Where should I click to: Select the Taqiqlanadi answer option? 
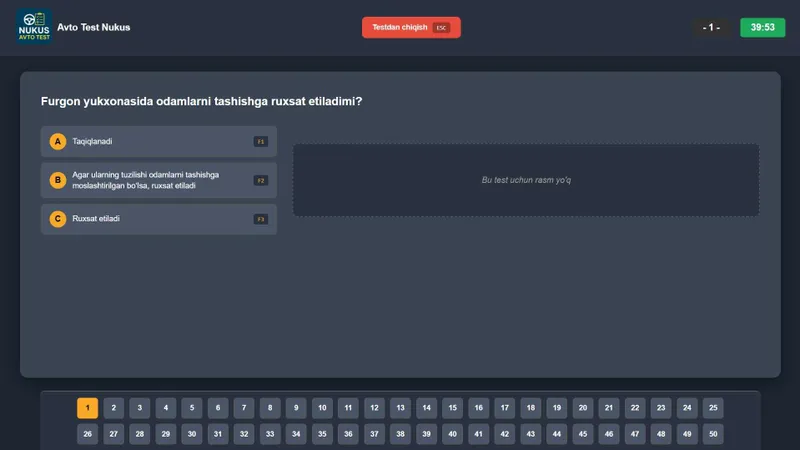(x=159, y=141)
